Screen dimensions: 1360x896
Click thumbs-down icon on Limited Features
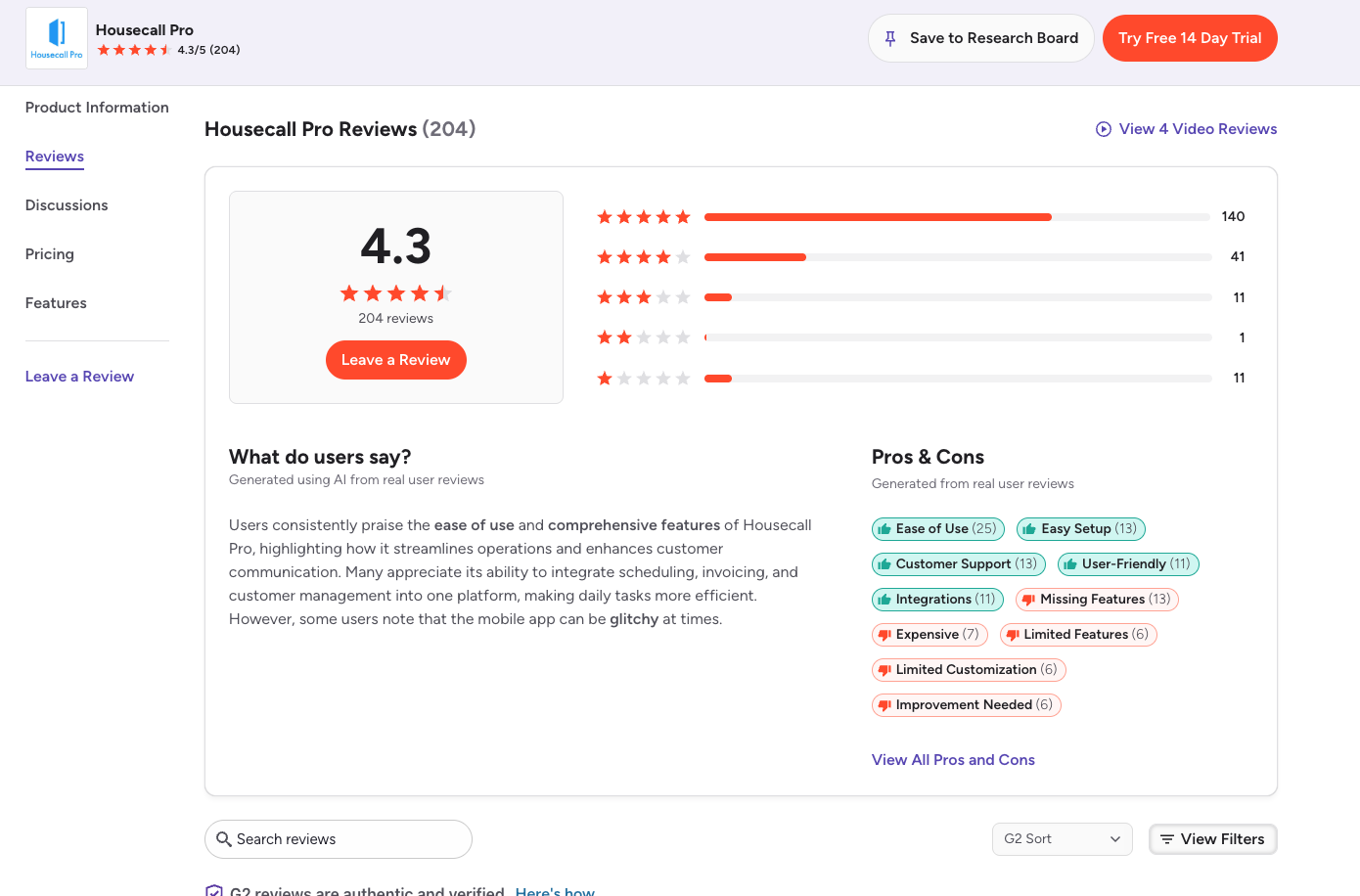(x=1013, y=636)
